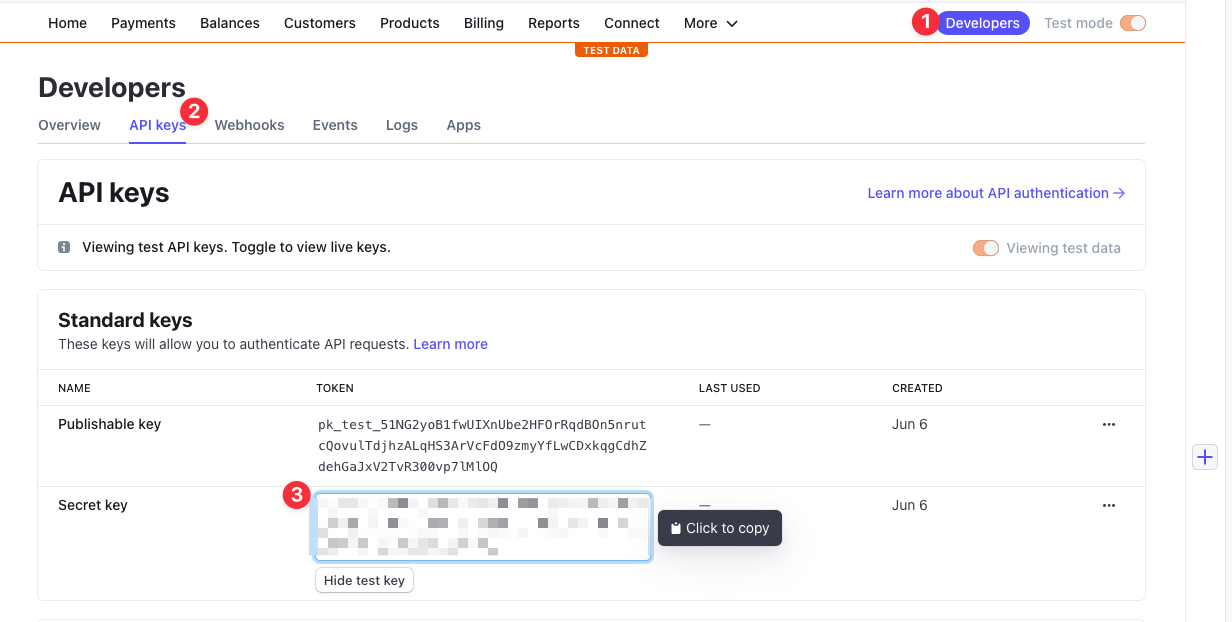The height and width of the screenshot is (622, 1232).
Task: Switch to the Logs tab
Action: click(x=402, y=125)
